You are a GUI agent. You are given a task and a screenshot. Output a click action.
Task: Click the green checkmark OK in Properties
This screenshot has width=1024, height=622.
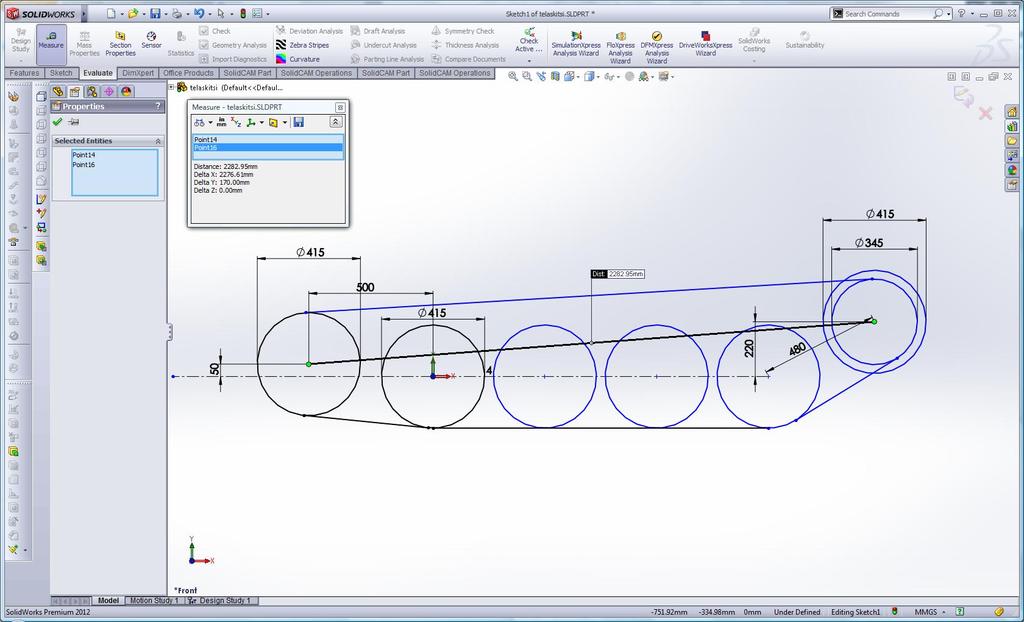pos(58,122)
